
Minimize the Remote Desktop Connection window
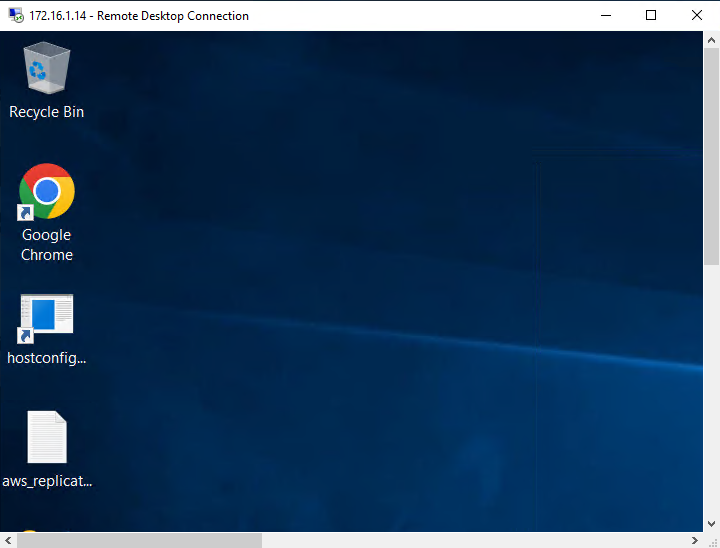tap(606, 15)
